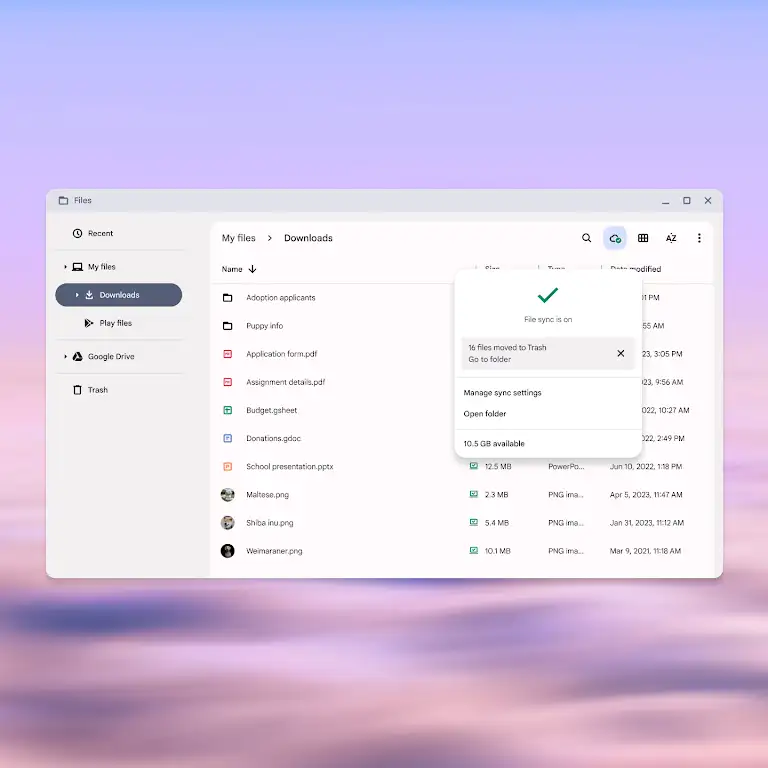Image resolution: width=768 pixels, height=768 pixels.
Task: Click the Donations.gdoc document icon
Action: (228, 438)
